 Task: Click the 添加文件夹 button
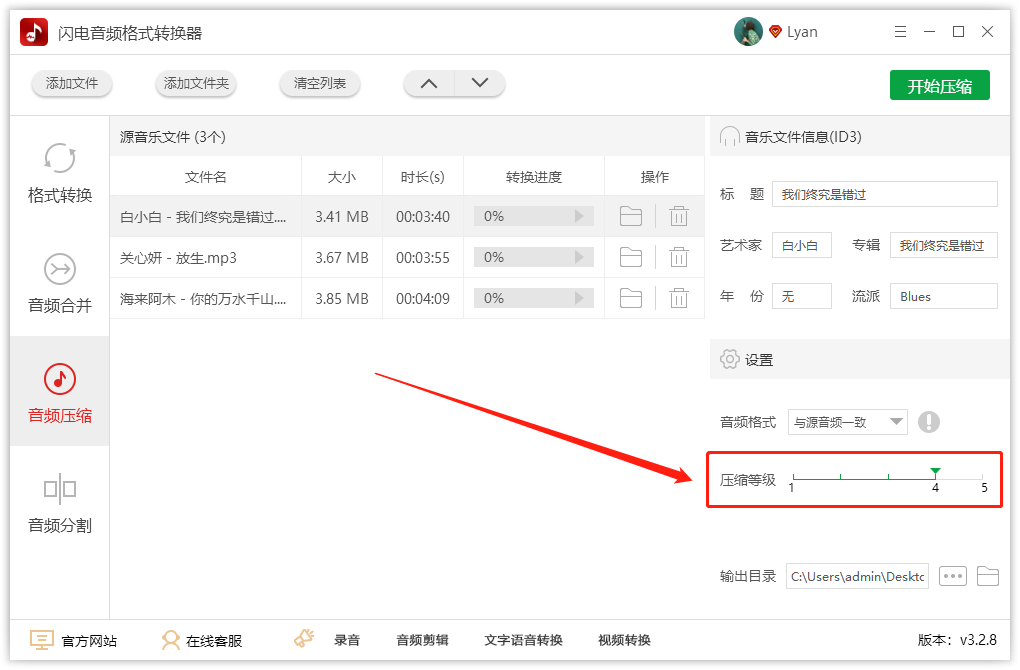point(196,83)
